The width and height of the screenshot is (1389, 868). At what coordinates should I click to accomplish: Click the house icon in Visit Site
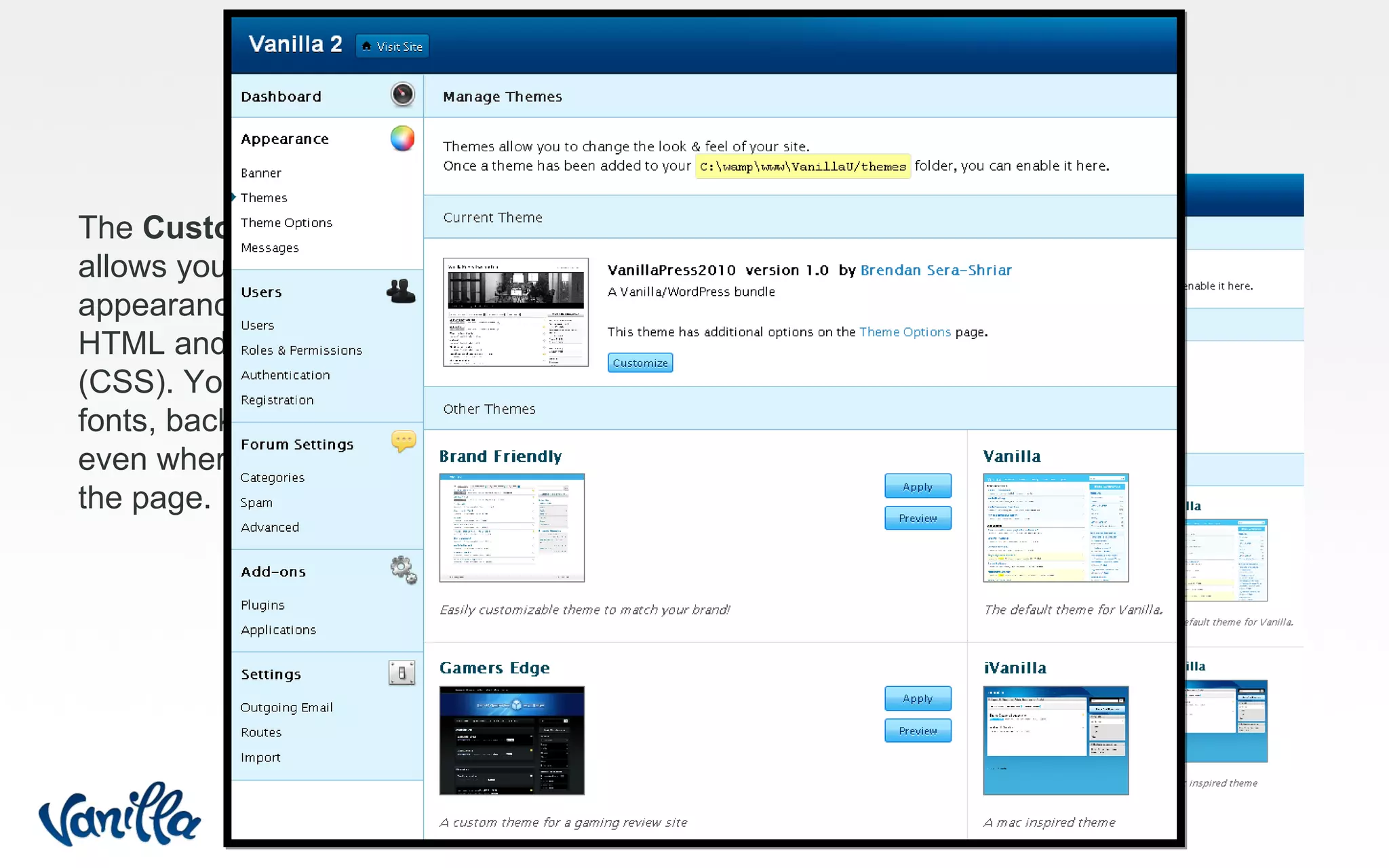pos(366,46)
